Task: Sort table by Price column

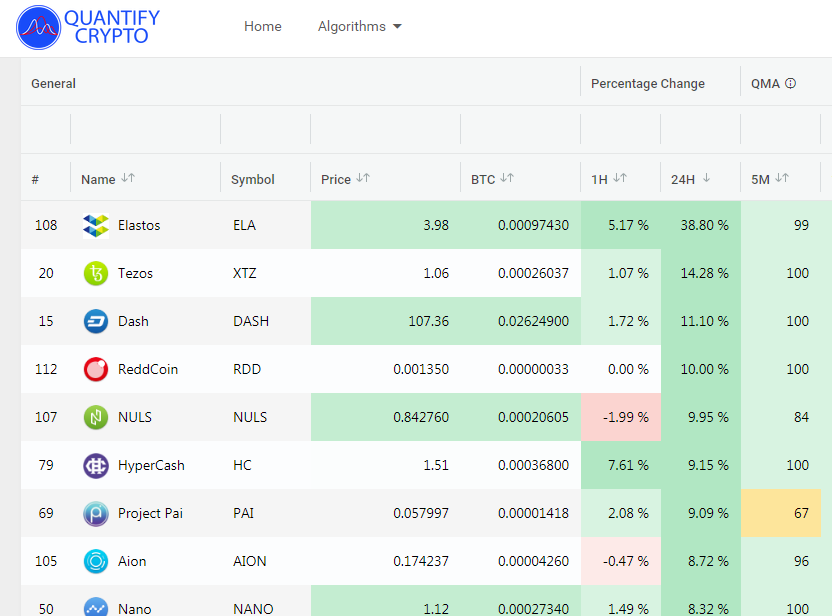Action: pos(363,178)
